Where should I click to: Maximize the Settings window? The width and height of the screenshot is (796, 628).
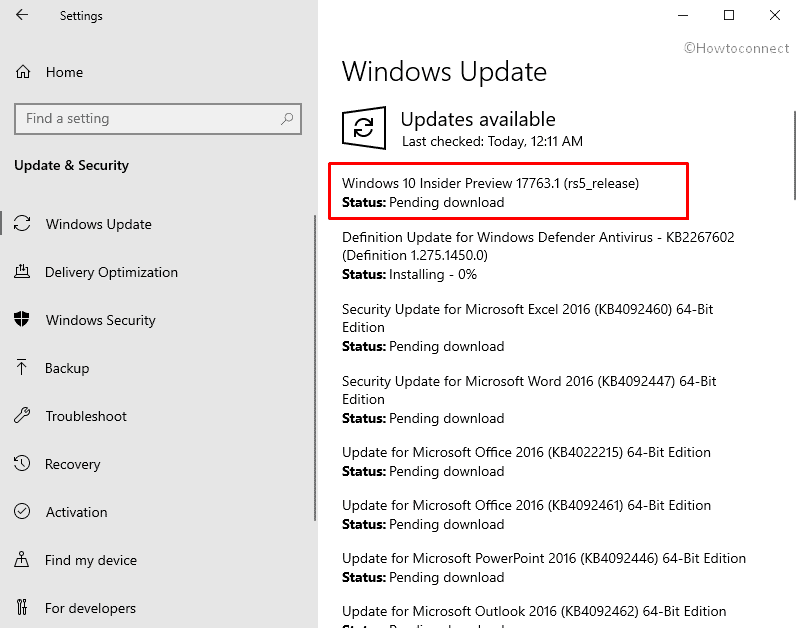coord(729,16)
